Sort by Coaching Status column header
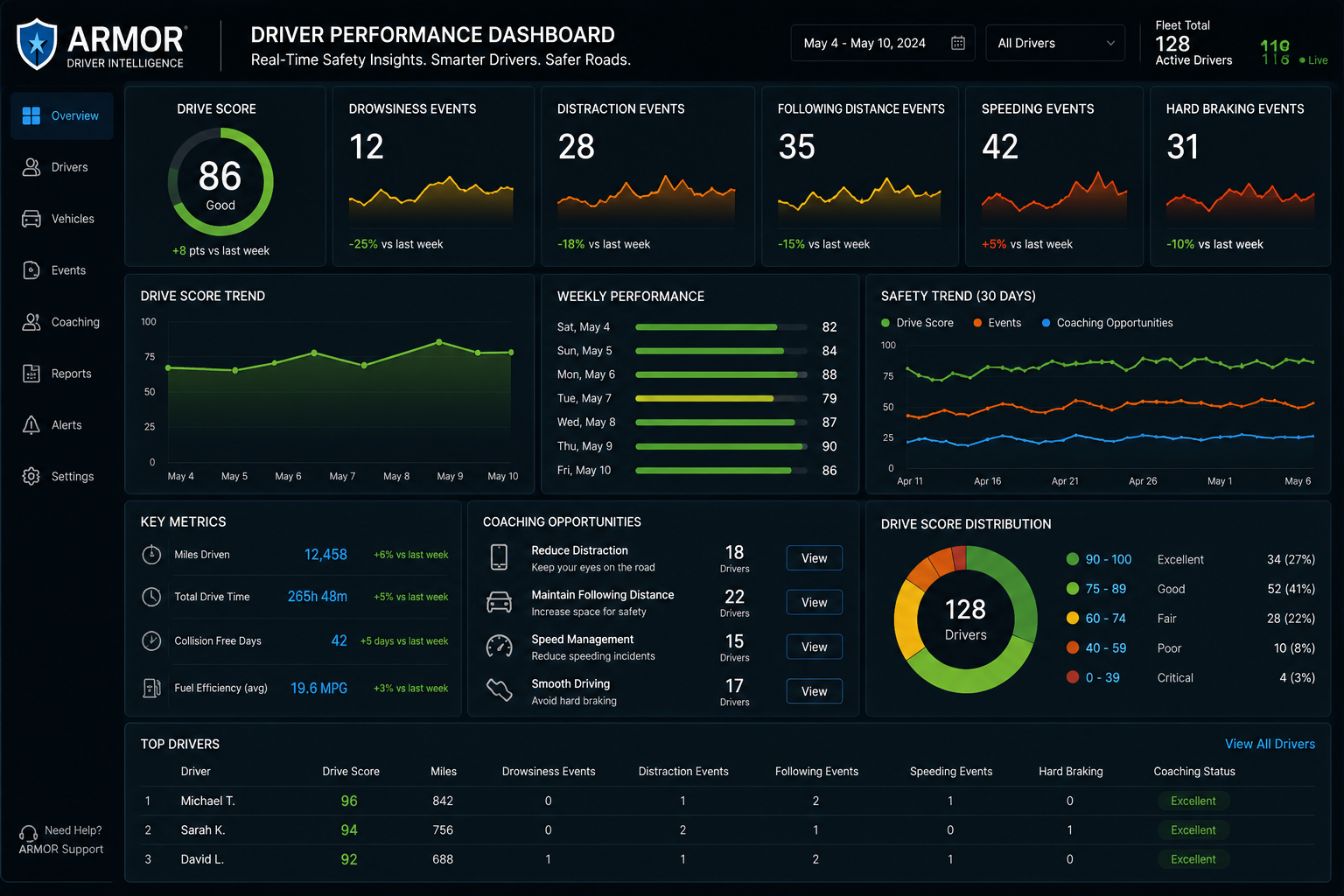Image resolution: width=1344 pixels, height=896 pixels. pyautogui.click(x=1194, y=772)
